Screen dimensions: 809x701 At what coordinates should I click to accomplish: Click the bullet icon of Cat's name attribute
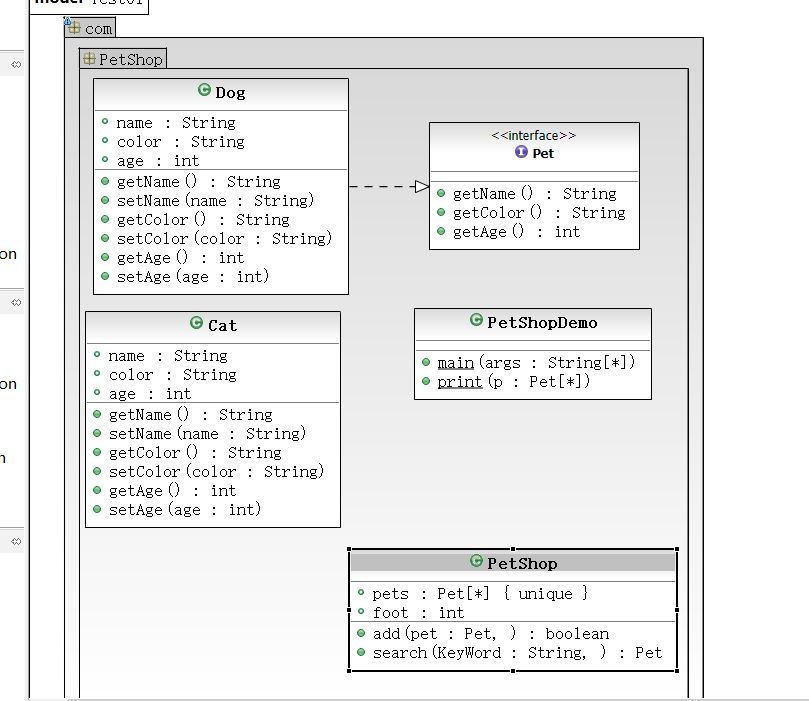coord(97,354)
